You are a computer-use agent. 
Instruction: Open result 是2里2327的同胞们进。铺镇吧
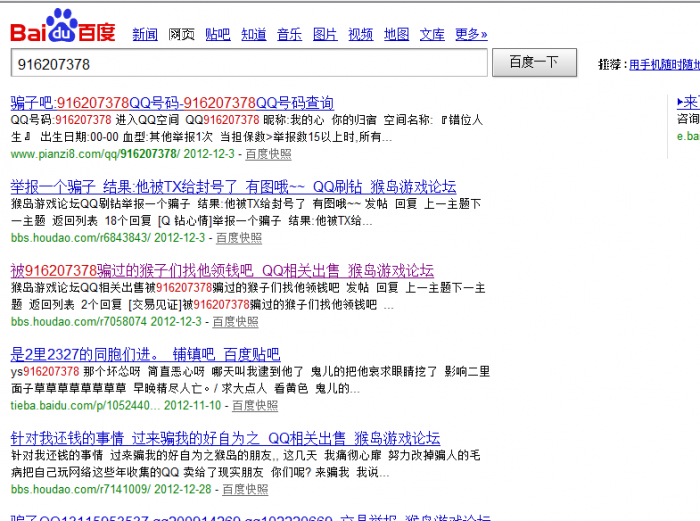click(145, 355)
